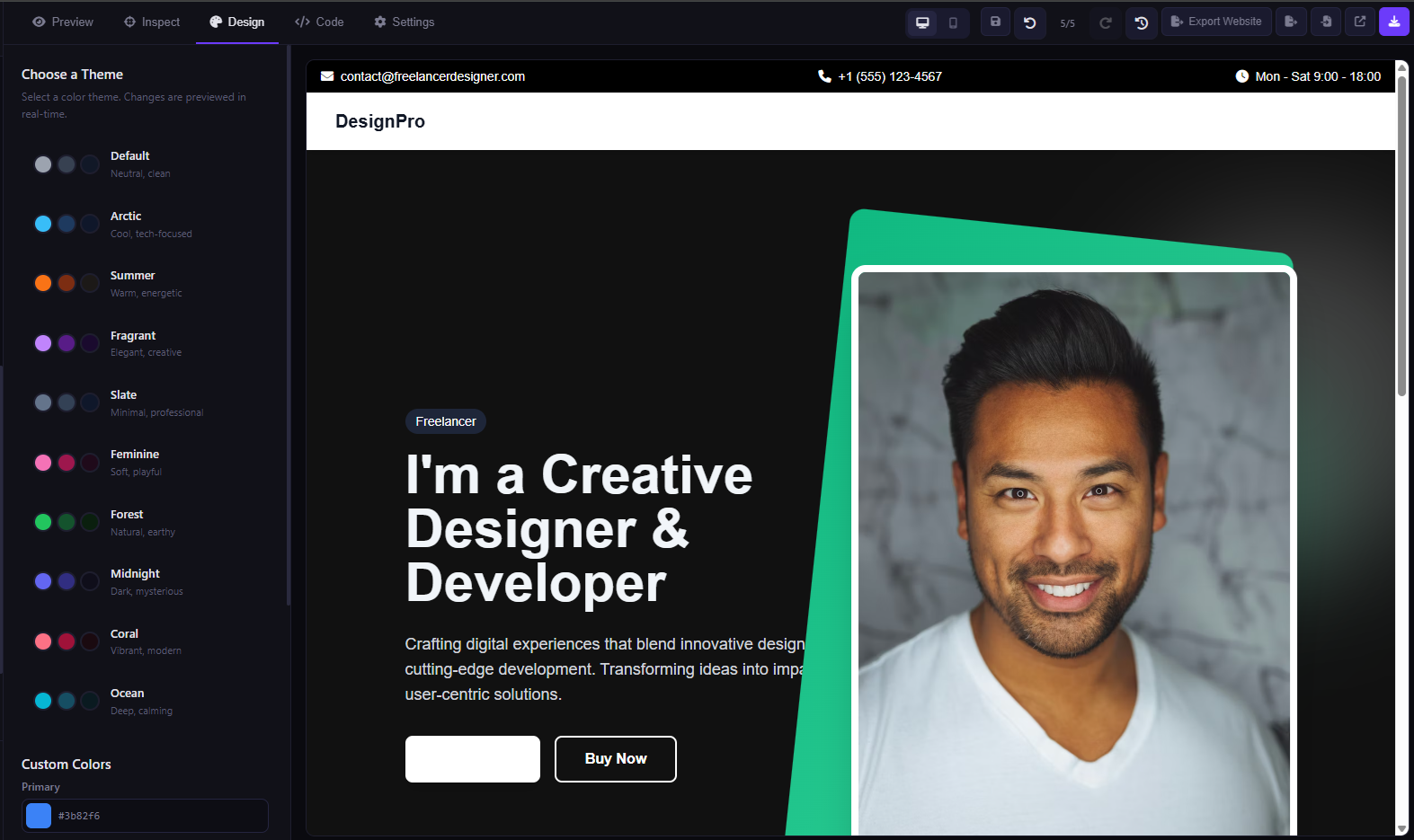The height and width of the screenshot is (840, 1414).
Task: Click the Choose a Theme heading
Action: click(x=72, y=75)
